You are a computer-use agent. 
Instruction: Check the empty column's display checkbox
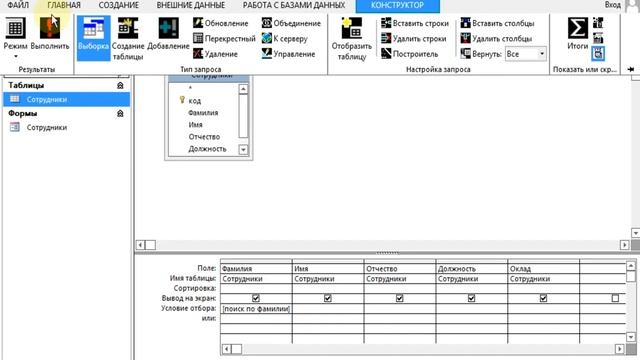(615, 298)
